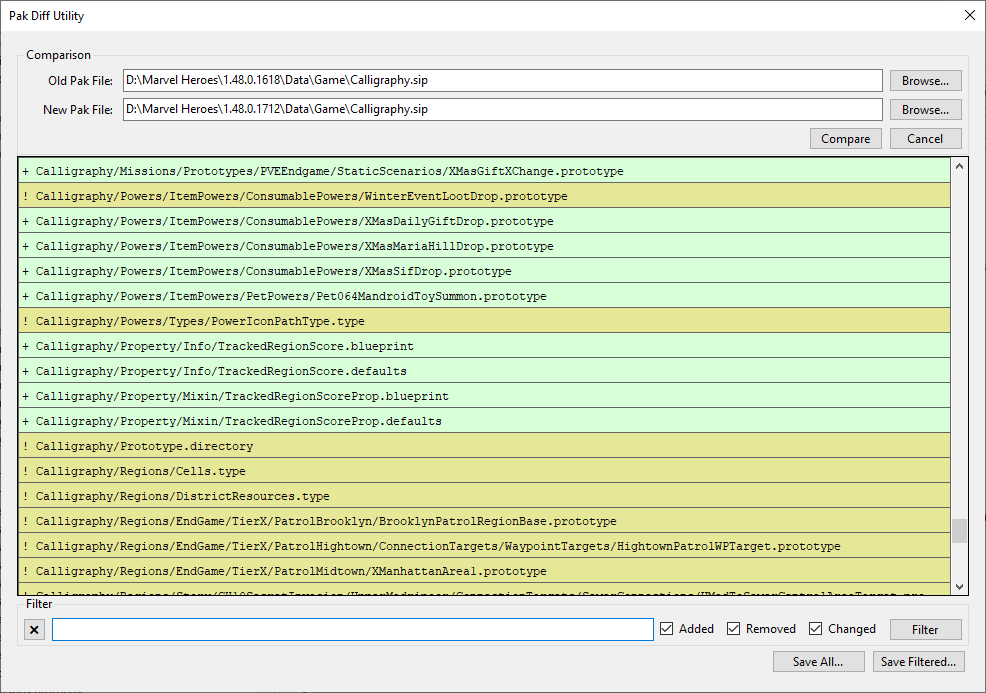Select the TrackedRegionScore.defaults row

pyautogui.click(x=484, y=371)
